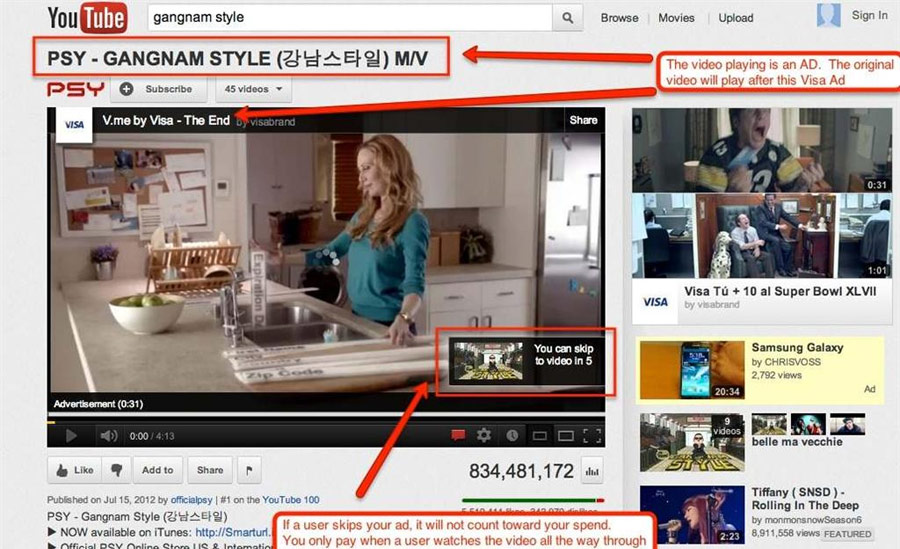
Task: Play the video with play button
Action: 71,436
